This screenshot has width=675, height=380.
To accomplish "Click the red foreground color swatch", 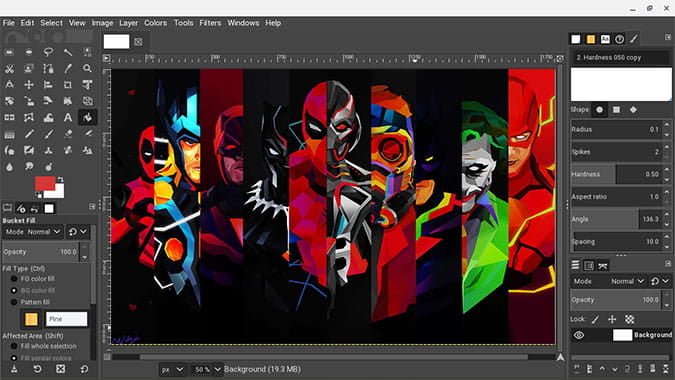I will pos(45,183).
